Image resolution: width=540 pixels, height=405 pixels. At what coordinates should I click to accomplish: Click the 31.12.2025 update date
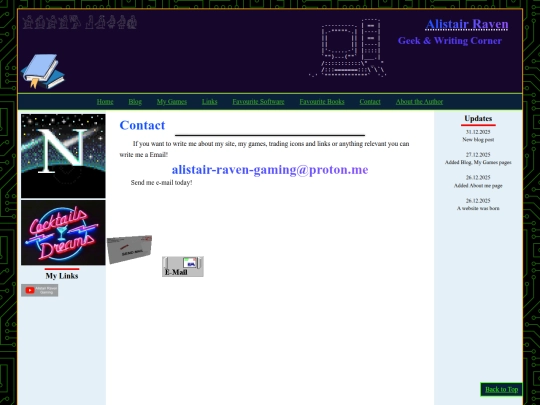pos(478,132)
